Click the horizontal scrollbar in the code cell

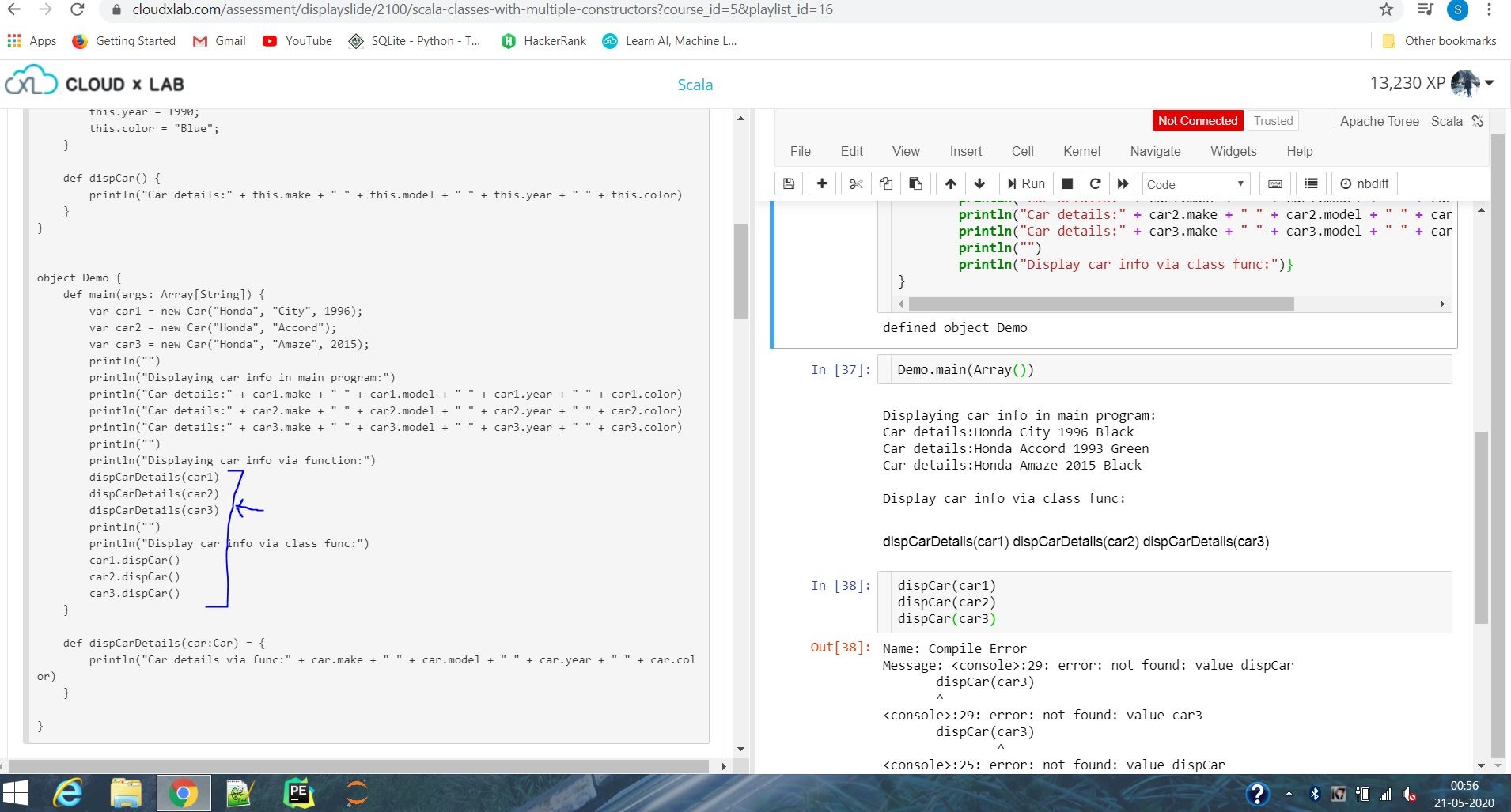pos(1100,304)
